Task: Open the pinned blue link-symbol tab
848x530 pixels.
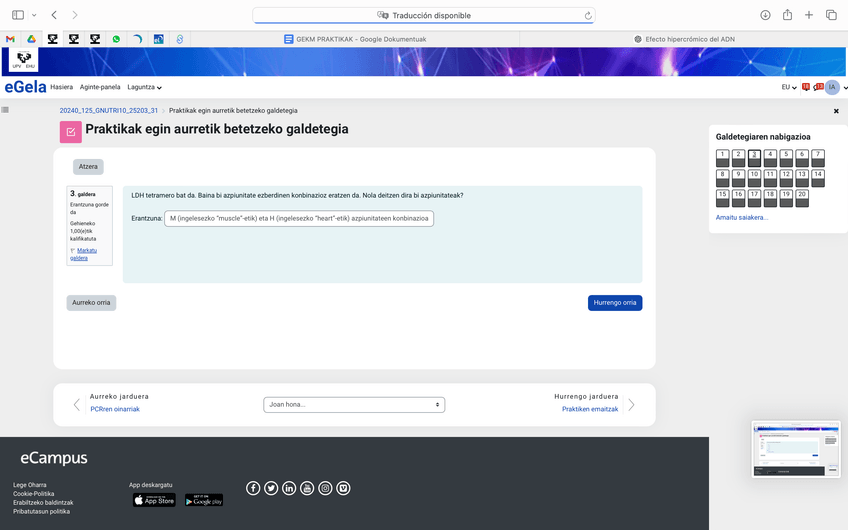Action: click(180, 39)
